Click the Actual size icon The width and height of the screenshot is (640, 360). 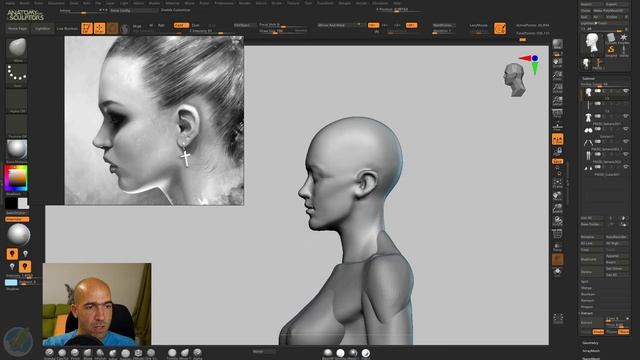pyautogui.click(x=558, y=88)
